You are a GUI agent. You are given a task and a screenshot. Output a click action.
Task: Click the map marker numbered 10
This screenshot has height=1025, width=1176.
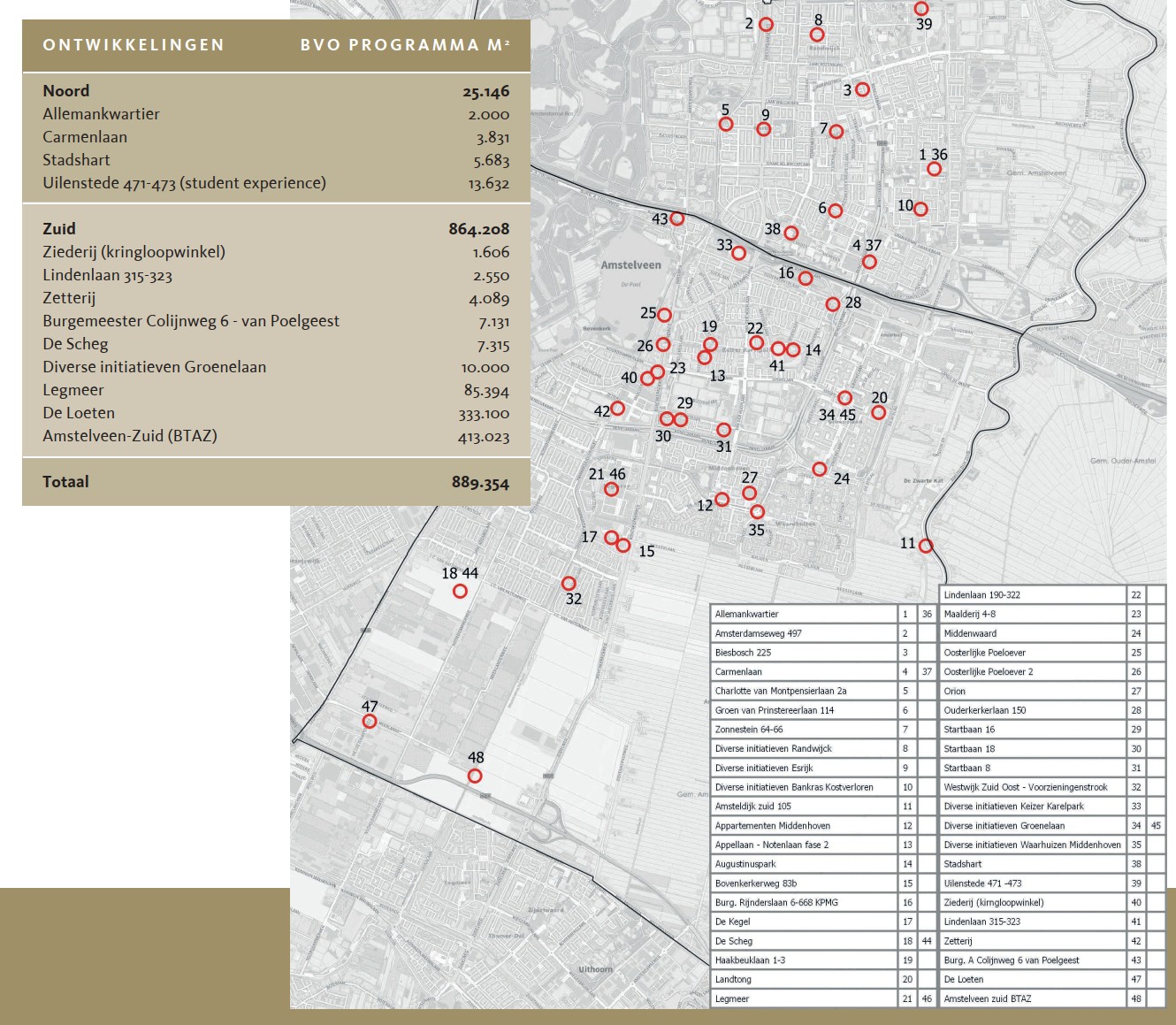920,209
